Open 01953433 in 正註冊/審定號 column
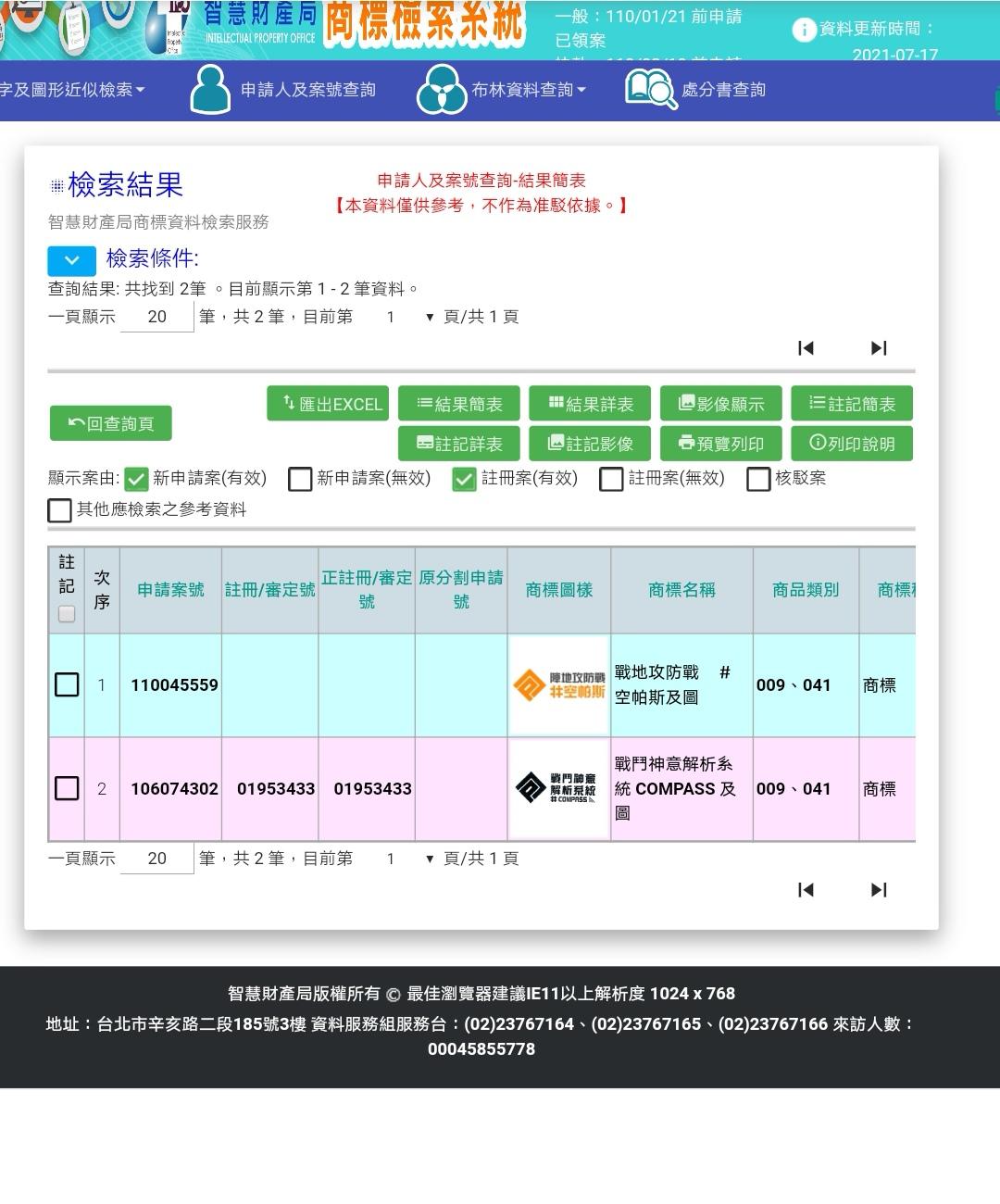The height and width of the screenshot is (1204, 1000). coord(372,789)
